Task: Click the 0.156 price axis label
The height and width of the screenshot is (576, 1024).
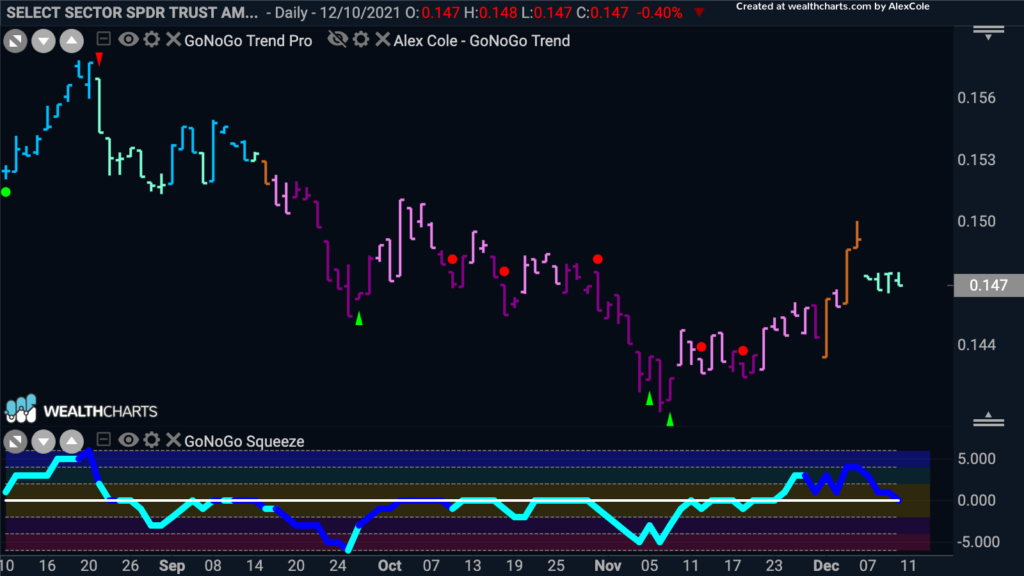Action: click(976, 98)
